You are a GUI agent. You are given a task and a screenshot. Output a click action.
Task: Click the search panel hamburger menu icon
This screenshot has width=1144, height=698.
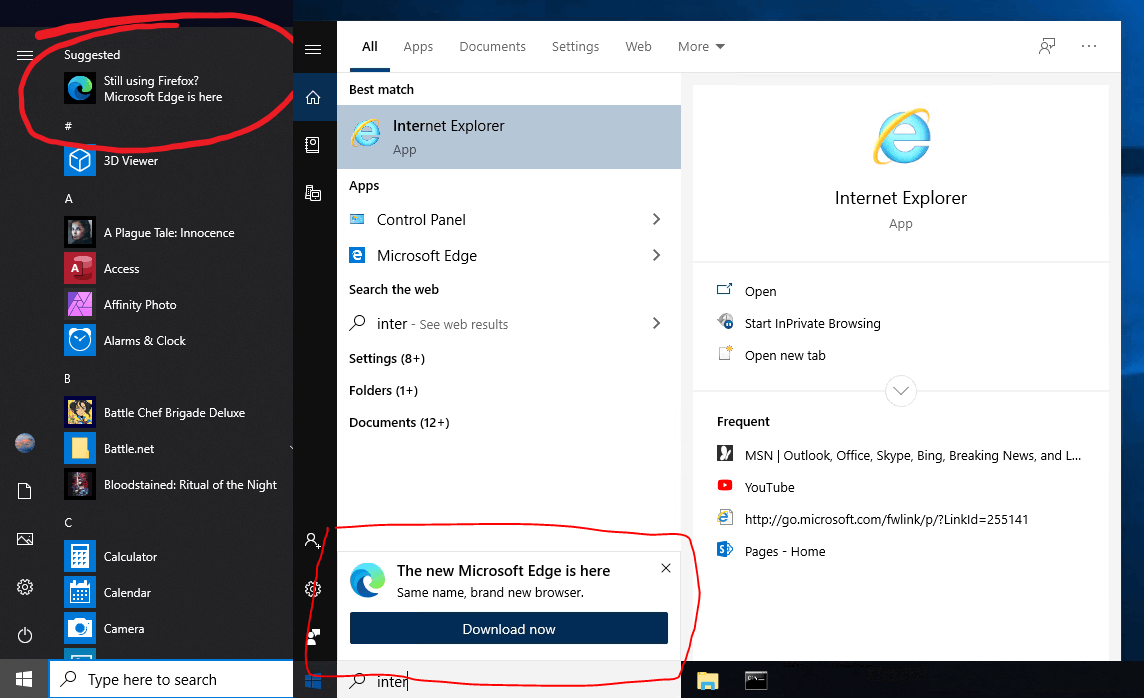coord(313,50)
